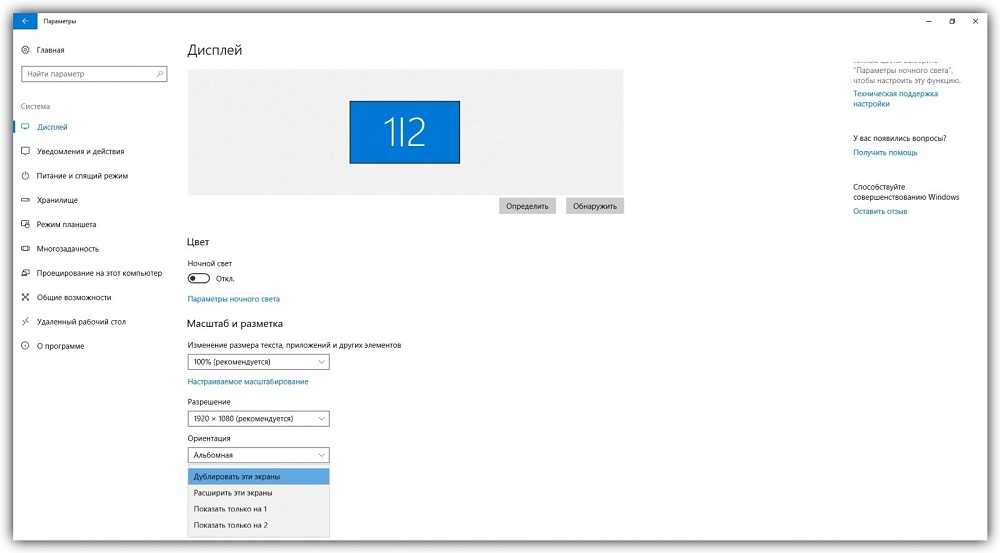This screenshot has width=1000, height=553.
Task: Open Общие возможности section
Action: pos(74,297)
